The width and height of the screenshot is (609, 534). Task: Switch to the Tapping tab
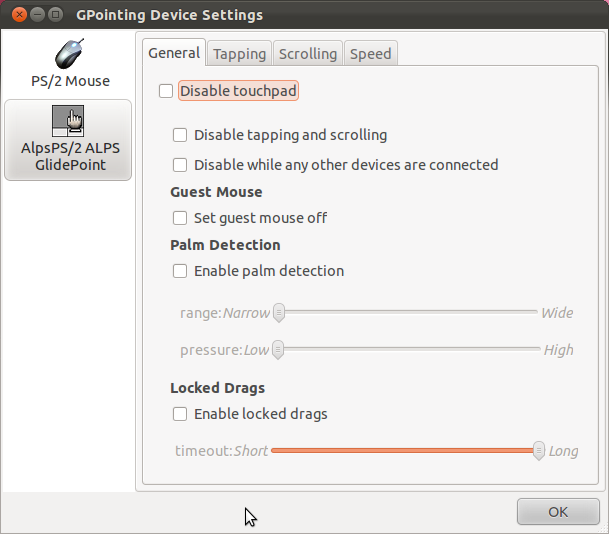[x=239, y=54]
